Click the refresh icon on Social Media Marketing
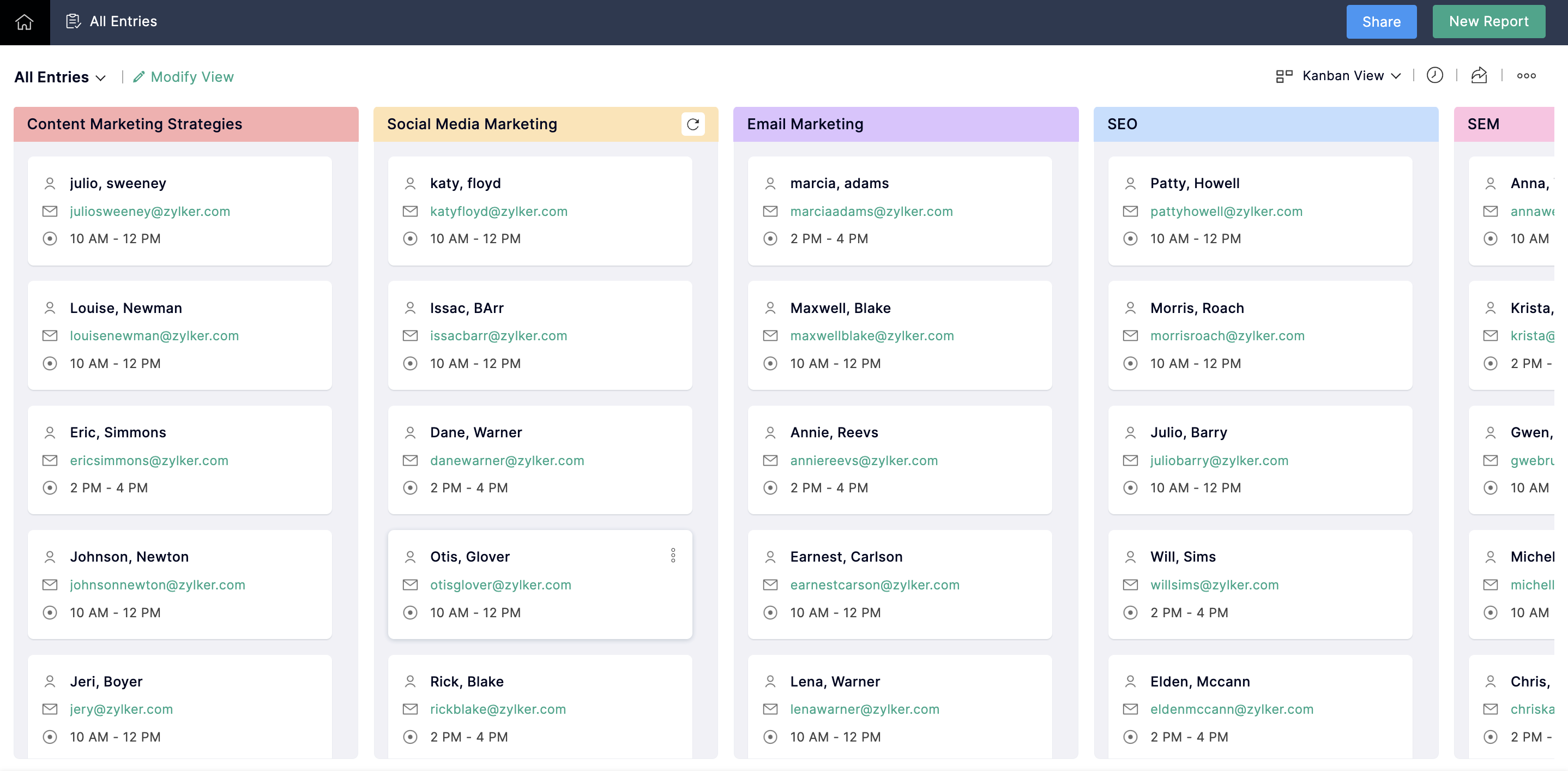This screenshot has width=1568, height=771. point(693,124)
